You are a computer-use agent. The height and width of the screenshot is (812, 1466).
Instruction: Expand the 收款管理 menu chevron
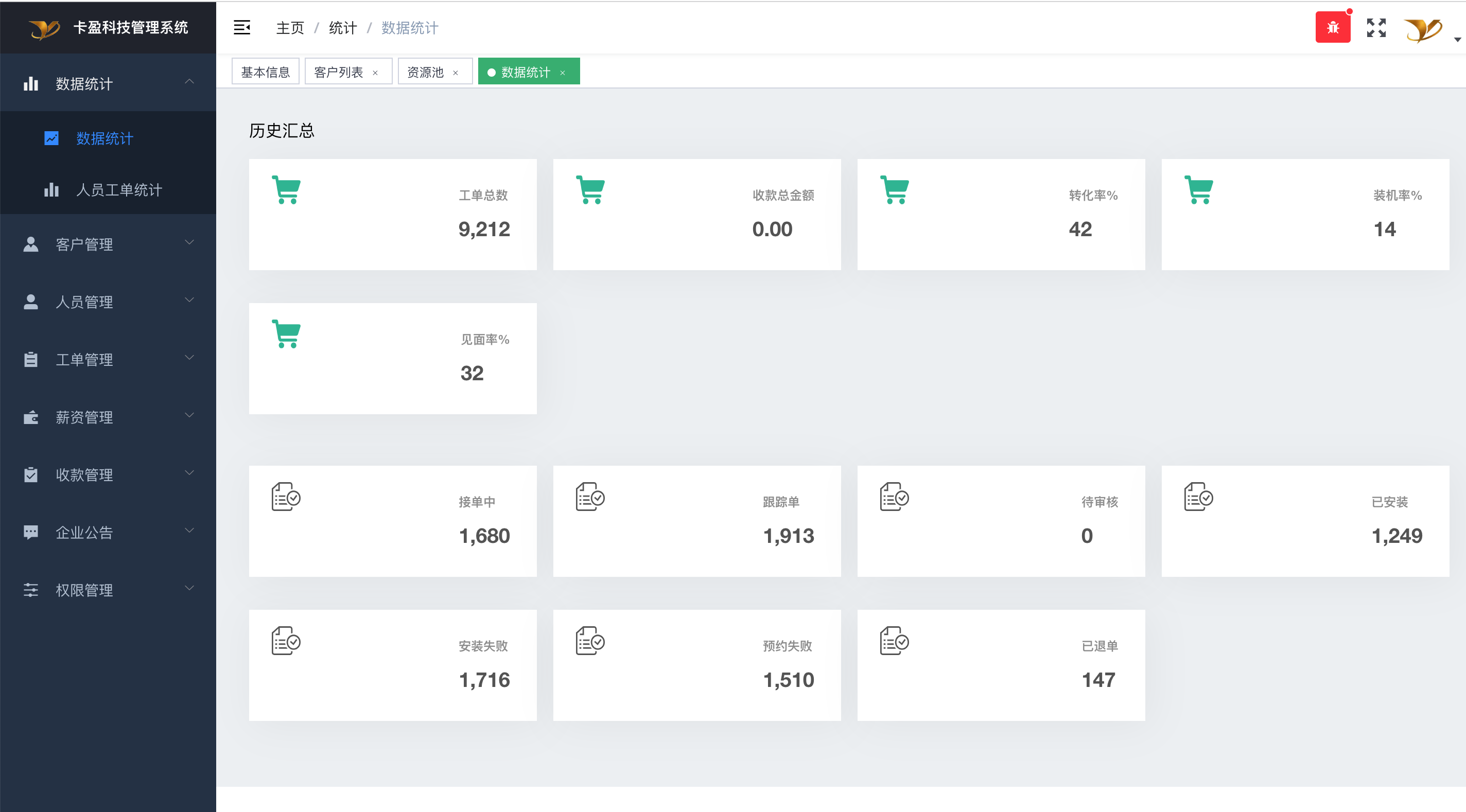189,473
